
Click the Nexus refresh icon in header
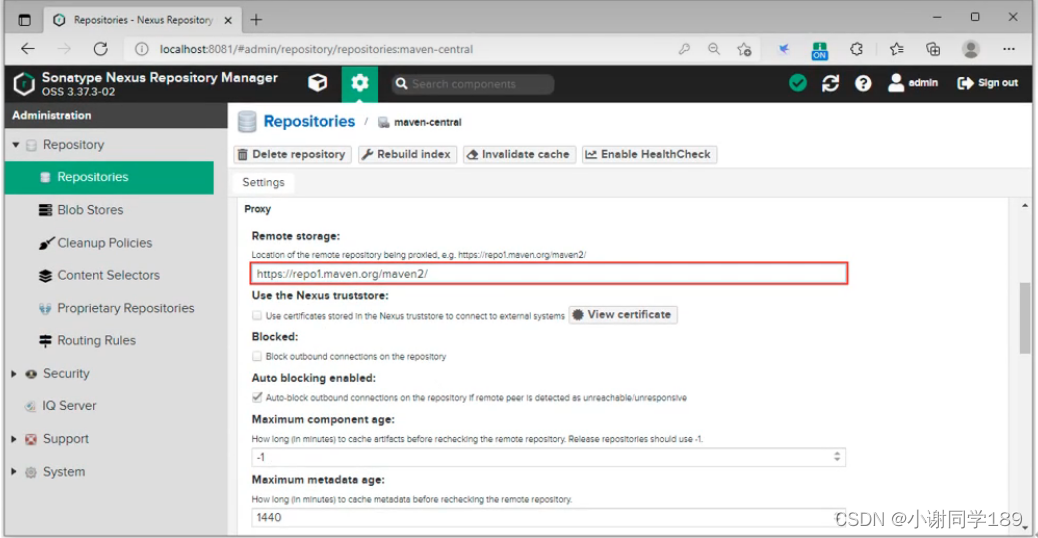pos(830,83)
